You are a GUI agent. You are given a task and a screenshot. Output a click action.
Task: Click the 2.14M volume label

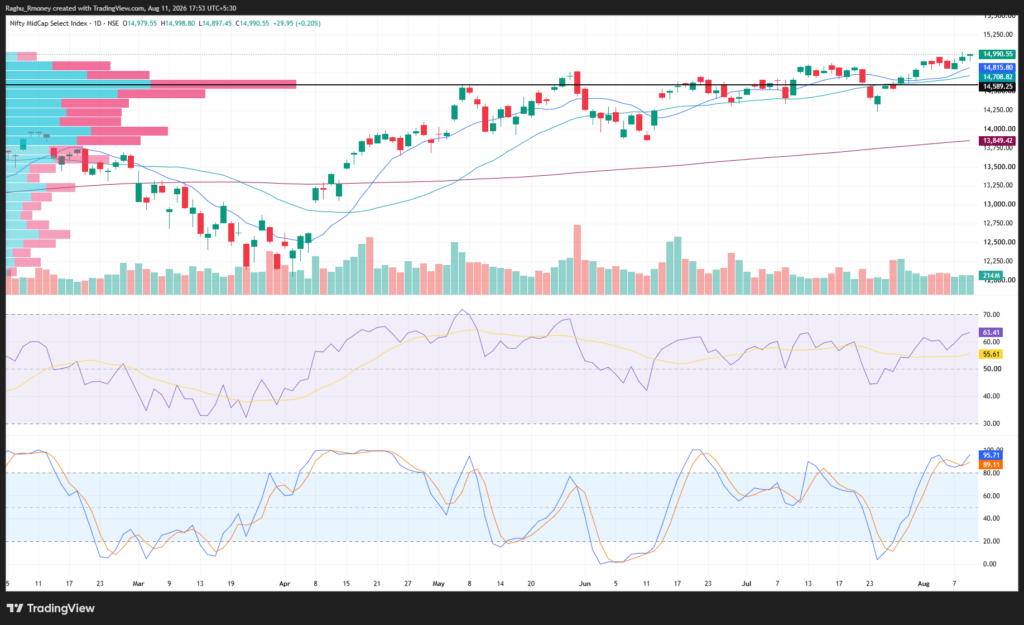click(x=991, y=276)
